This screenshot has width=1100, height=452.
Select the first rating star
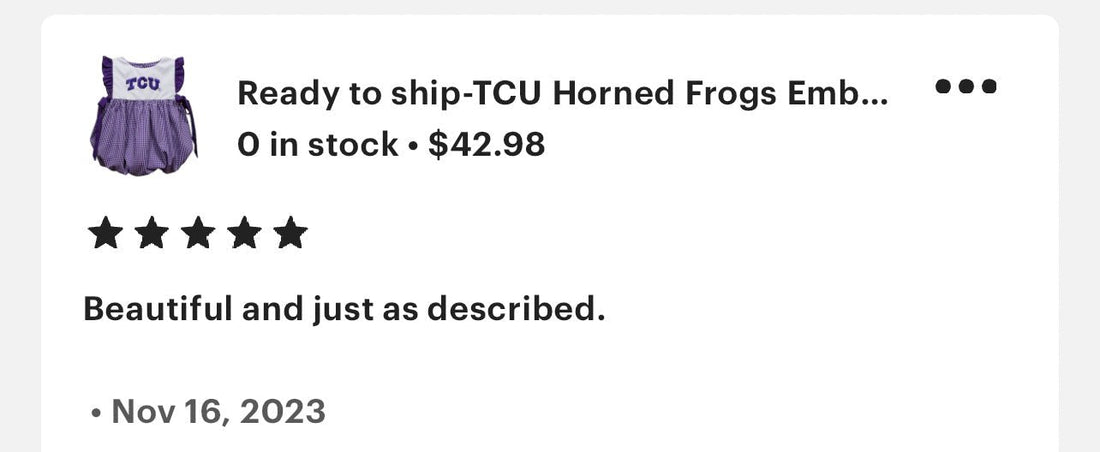[x=105, y=233]
